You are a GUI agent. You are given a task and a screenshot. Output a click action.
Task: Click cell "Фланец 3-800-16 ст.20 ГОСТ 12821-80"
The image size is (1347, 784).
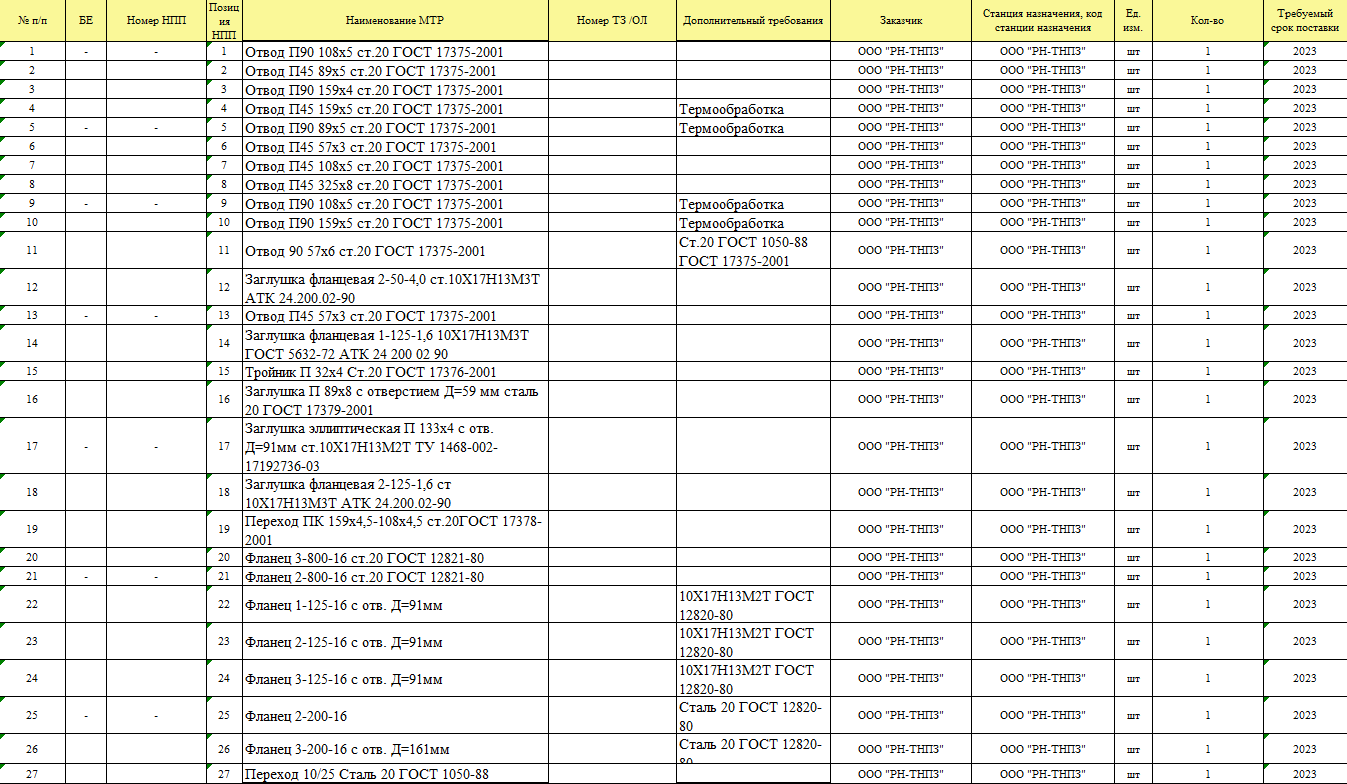(395, 558)
